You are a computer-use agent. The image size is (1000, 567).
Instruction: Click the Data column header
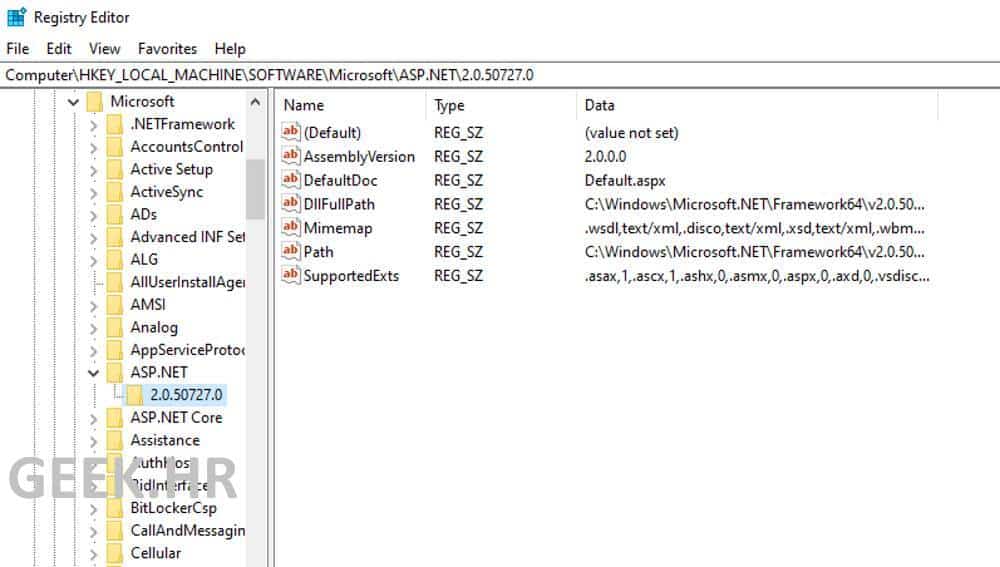(755, 105)
